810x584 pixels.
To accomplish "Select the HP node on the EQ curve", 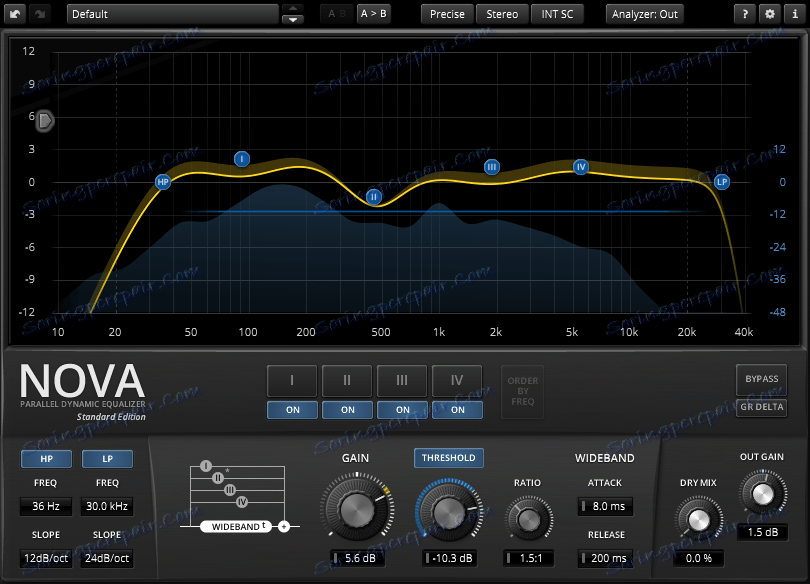I will pos(163,182).
